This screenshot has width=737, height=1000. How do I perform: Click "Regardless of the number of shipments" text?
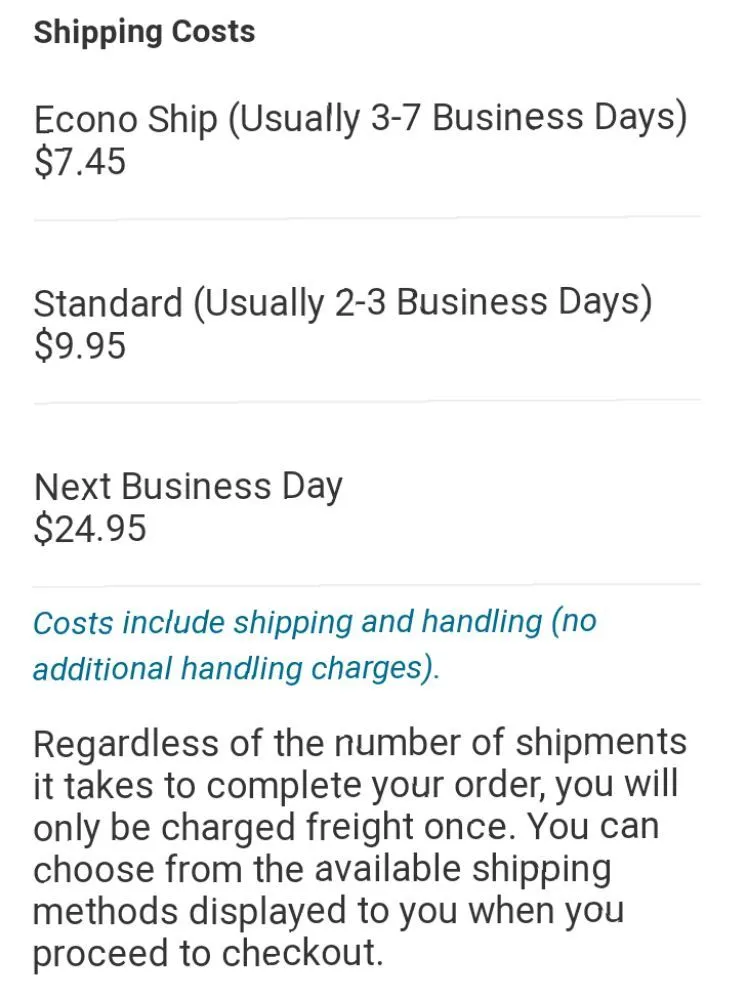point(360,744)
